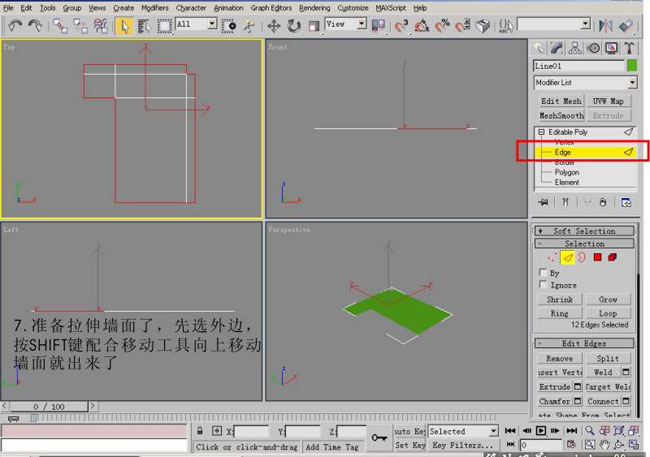Open the Edit menu
Image resolution: width=650 pixels, height=457 pixels.
[x=26, y=8]
